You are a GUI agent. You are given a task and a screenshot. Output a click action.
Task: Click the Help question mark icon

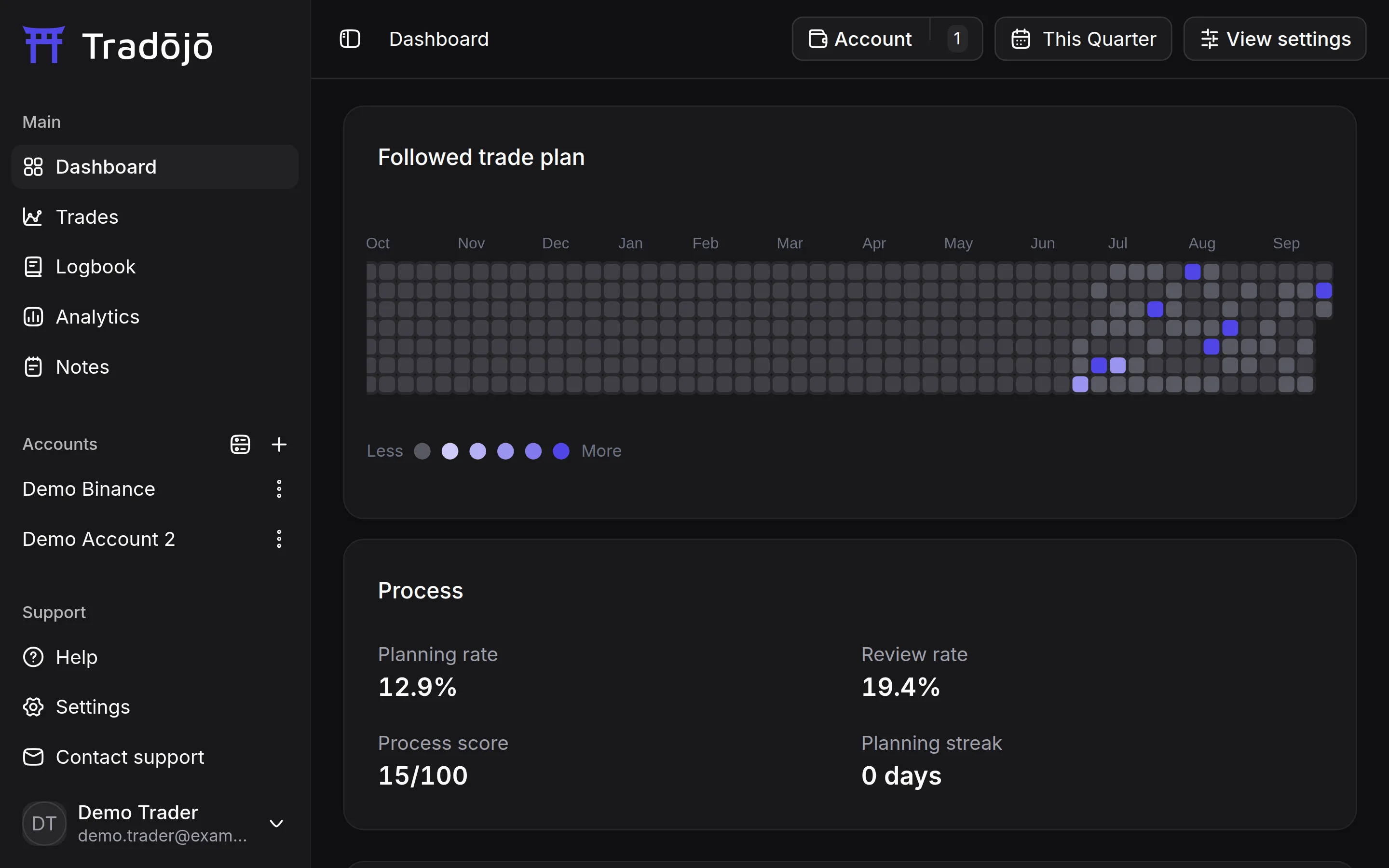33,657
